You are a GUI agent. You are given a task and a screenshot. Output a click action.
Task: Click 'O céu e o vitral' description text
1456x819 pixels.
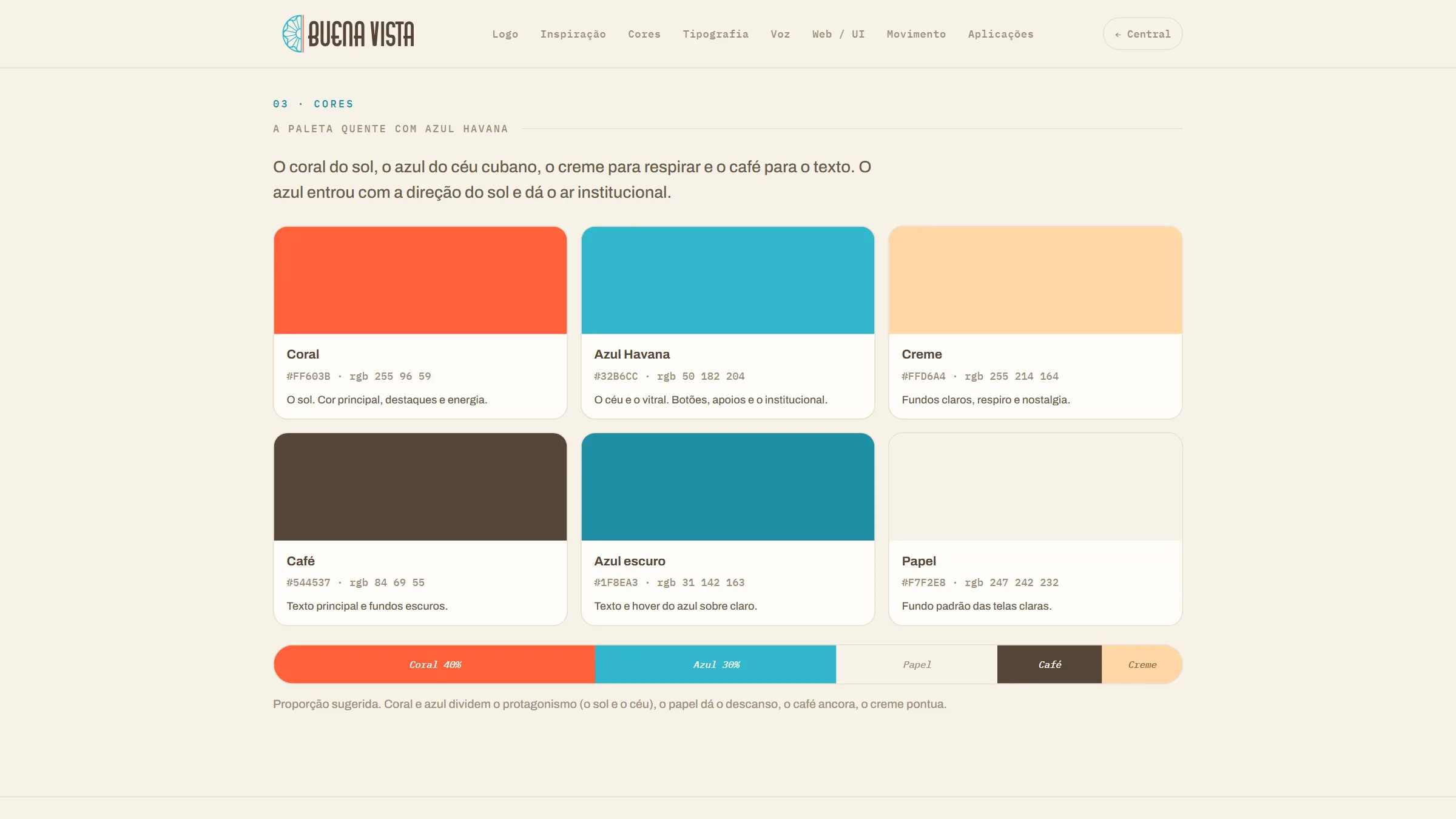coord(710,400)
